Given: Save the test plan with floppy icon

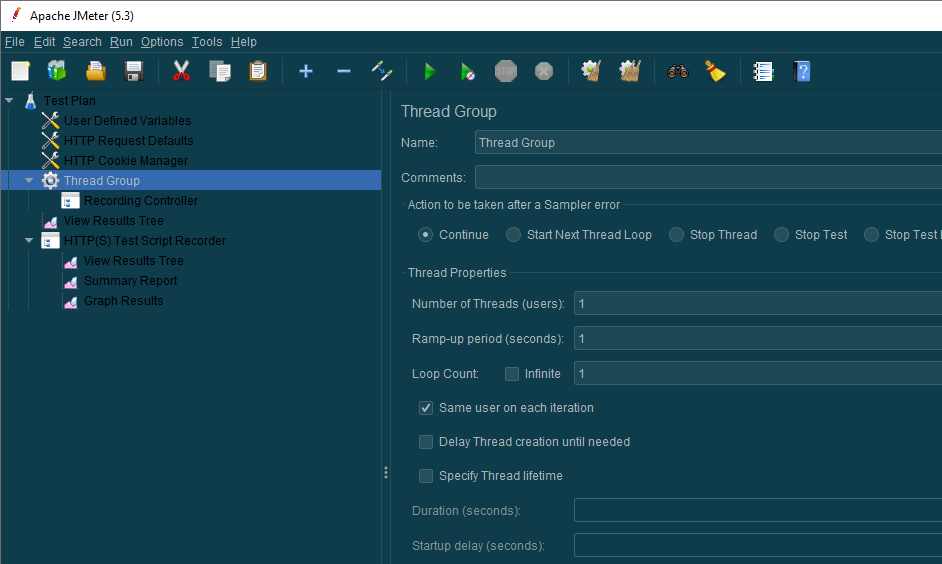Looking at the screenshot, I should [133, 71].
